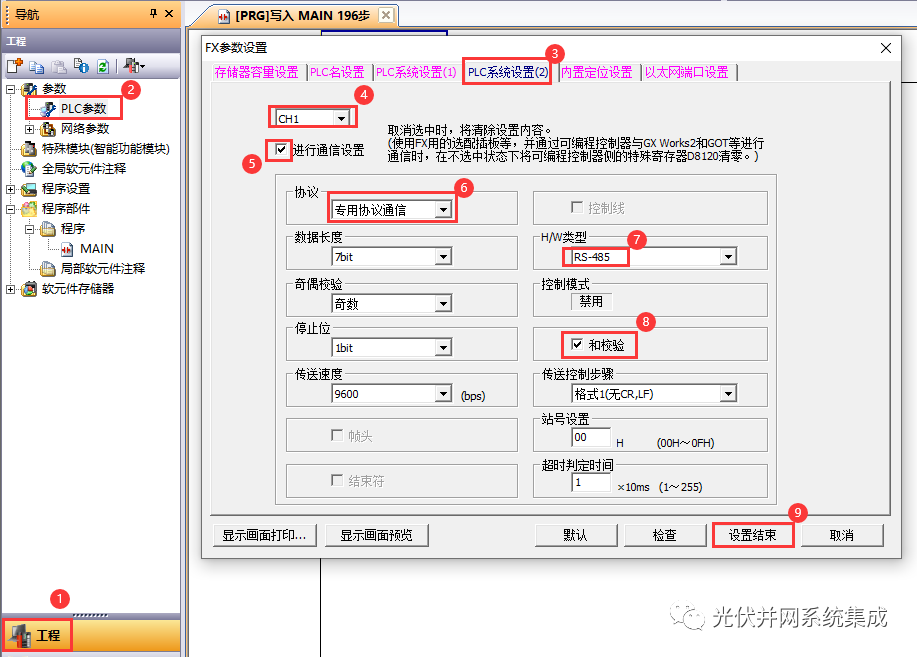Click the New Data icon in navigation toolbar
917x657 pixels.
[x=14, y=65]
